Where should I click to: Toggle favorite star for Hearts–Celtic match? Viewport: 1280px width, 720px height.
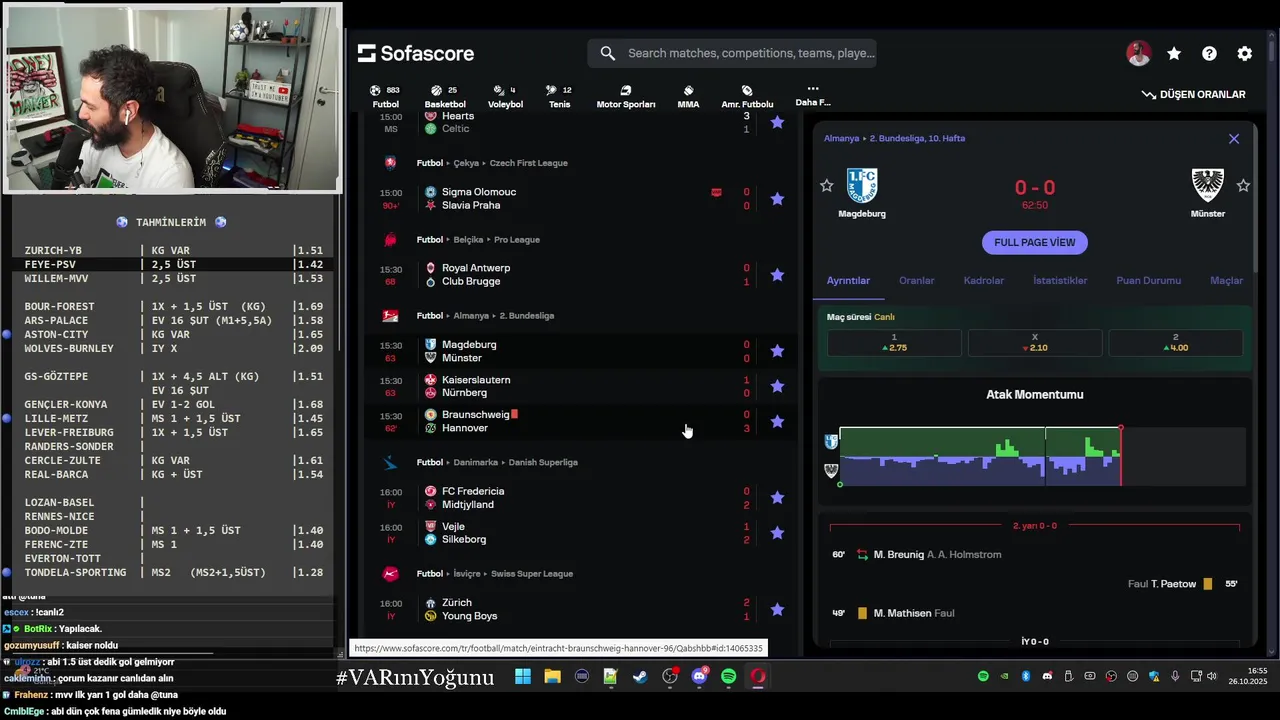coord(777,122)
